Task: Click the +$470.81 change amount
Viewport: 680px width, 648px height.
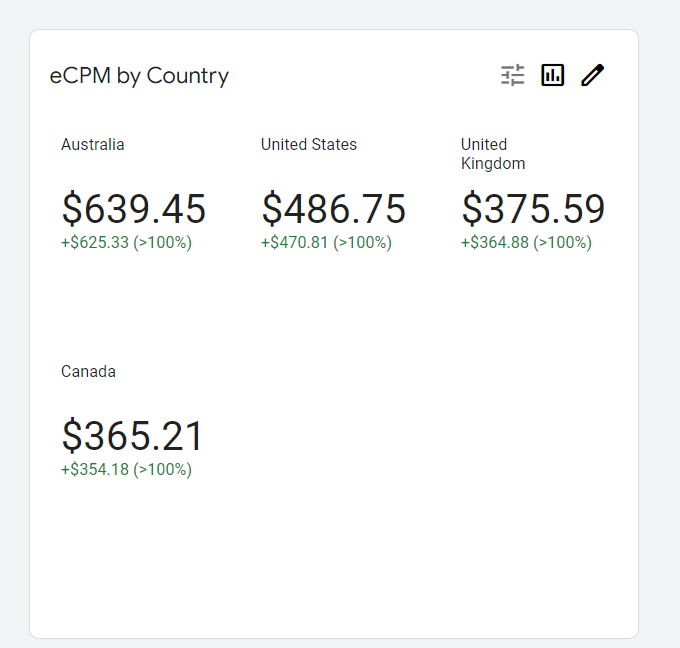Action: (x=295, y=242)
